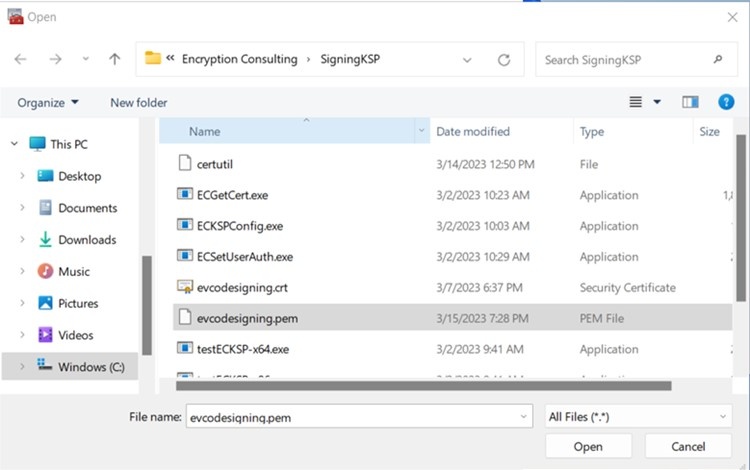Click the evcodesigning.pem file icon
Viewport: 750px width, 470px height.
(185, 317)
